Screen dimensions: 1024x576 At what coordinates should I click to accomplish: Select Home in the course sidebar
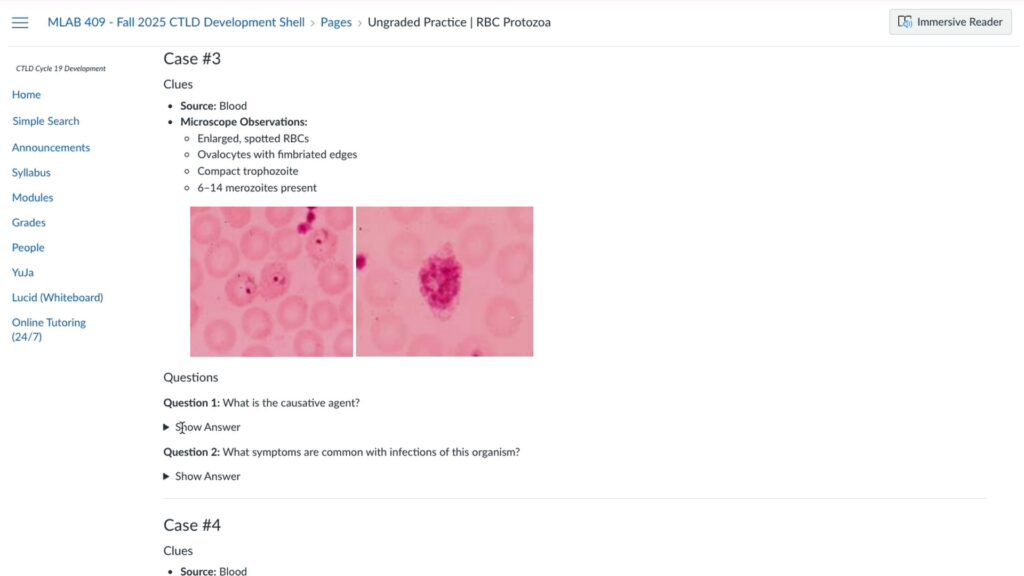click(x=26, y=94)
